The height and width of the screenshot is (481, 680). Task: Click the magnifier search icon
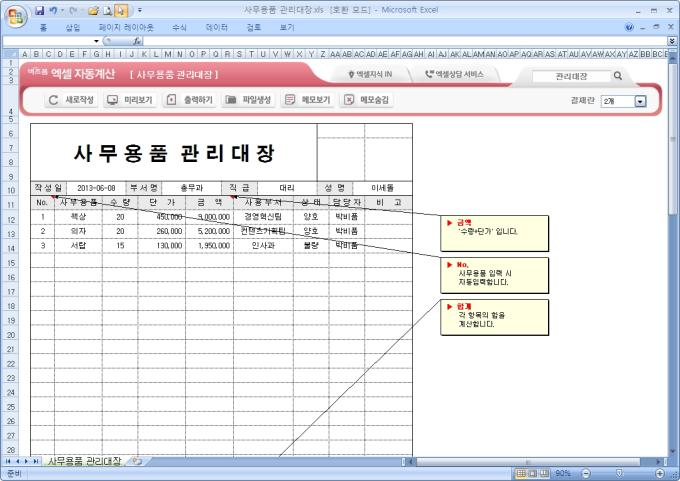point(618,76)
